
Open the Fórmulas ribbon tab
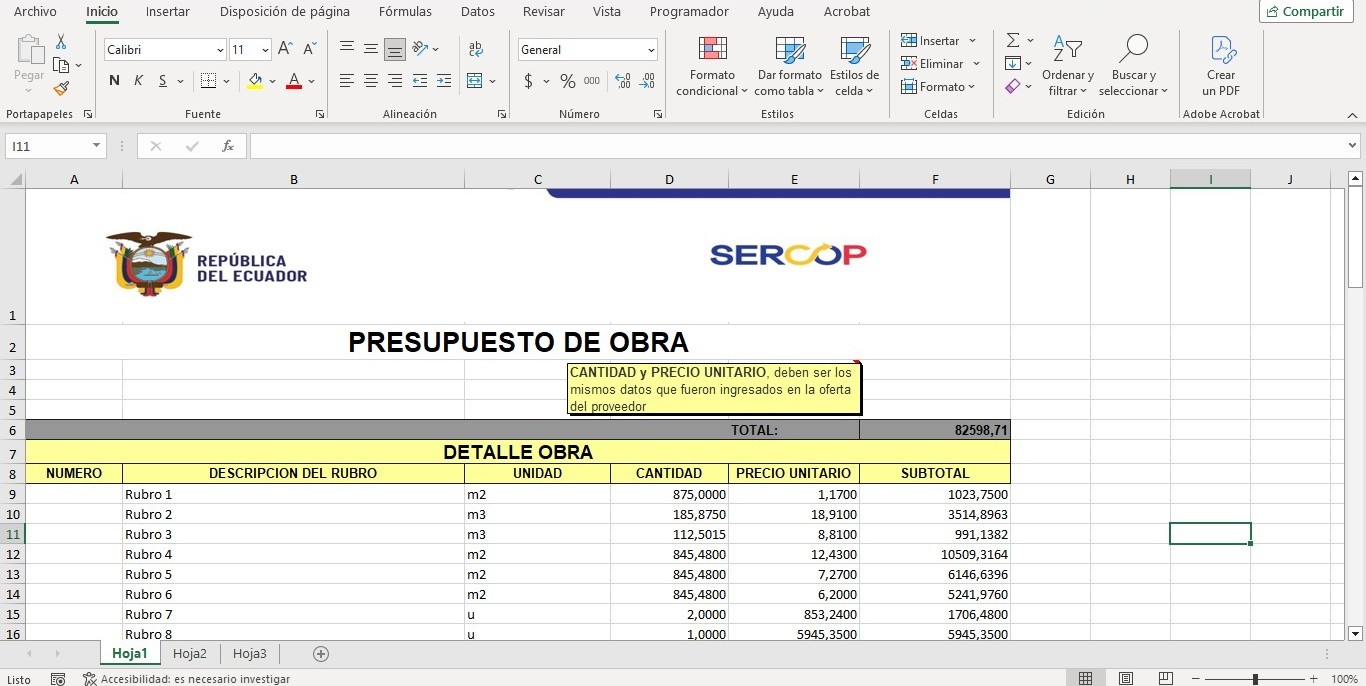click(405, 12)
